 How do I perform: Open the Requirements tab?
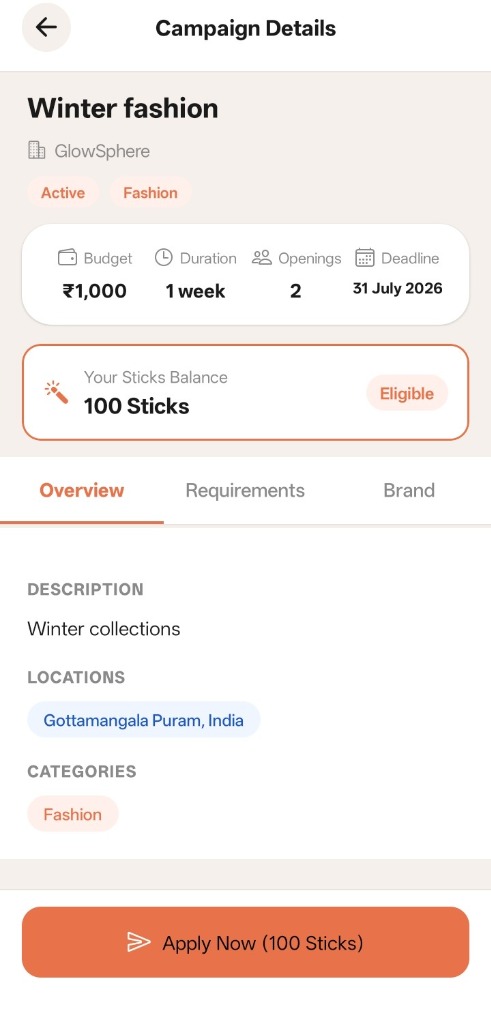(245, 490)
